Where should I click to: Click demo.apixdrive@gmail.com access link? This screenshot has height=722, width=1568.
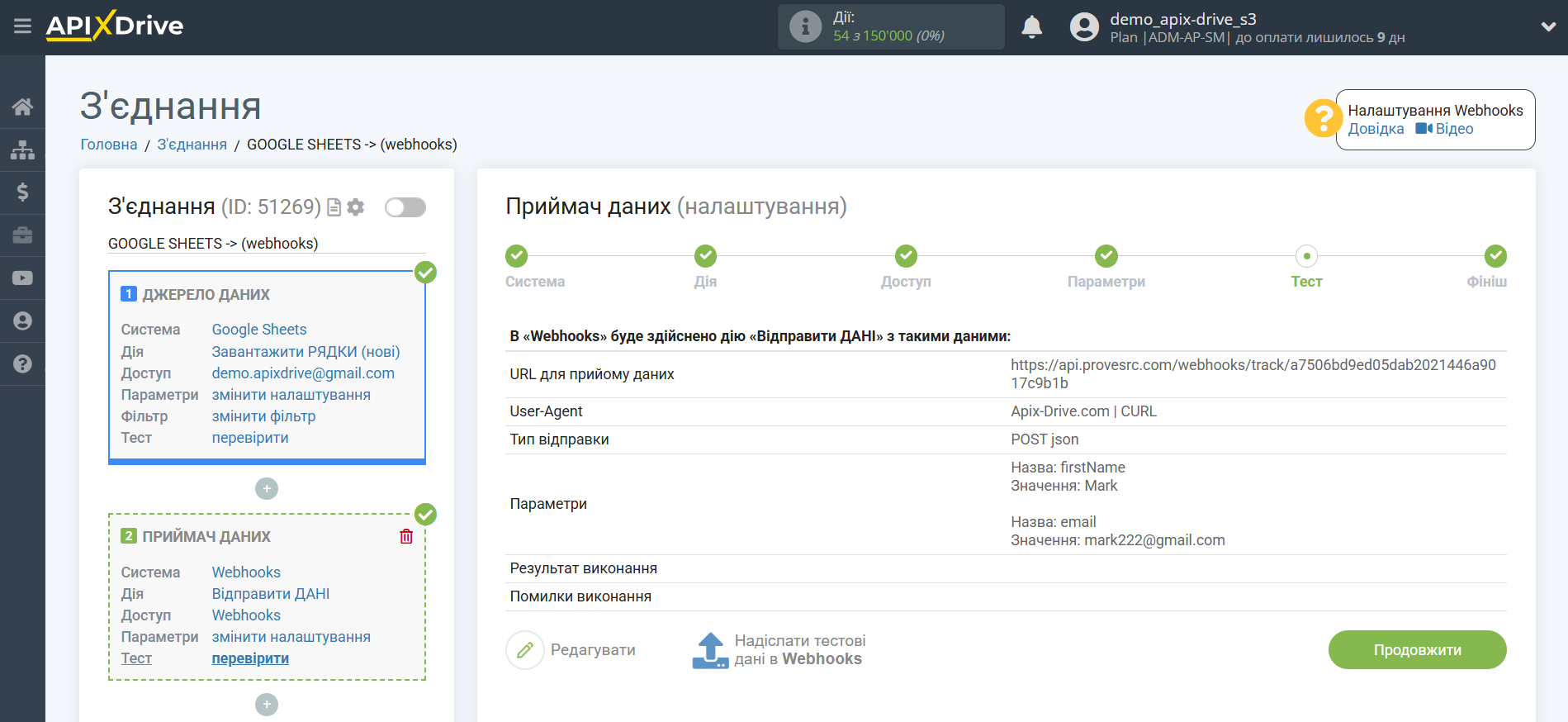pos(303,373)
